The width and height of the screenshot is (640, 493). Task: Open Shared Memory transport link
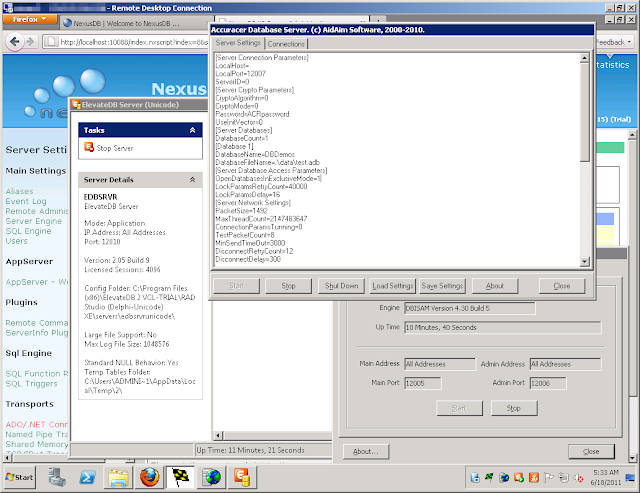37,444
